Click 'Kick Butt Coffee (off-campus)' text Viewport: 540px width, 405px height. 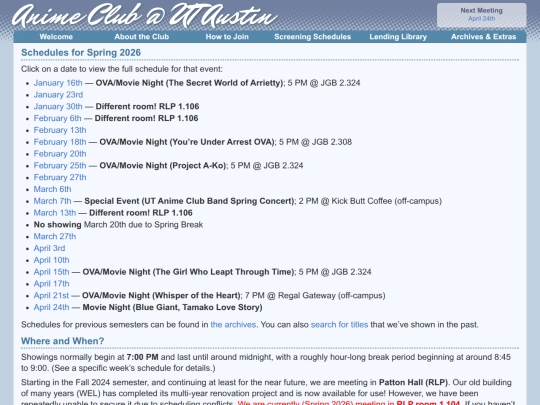click(x=386, y=201)
